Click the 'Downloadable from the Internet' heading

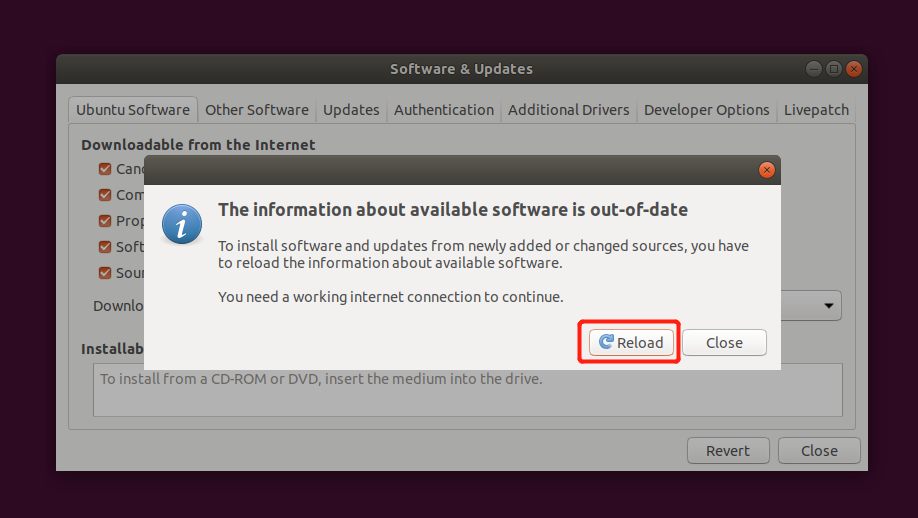[x=198, y=145]
